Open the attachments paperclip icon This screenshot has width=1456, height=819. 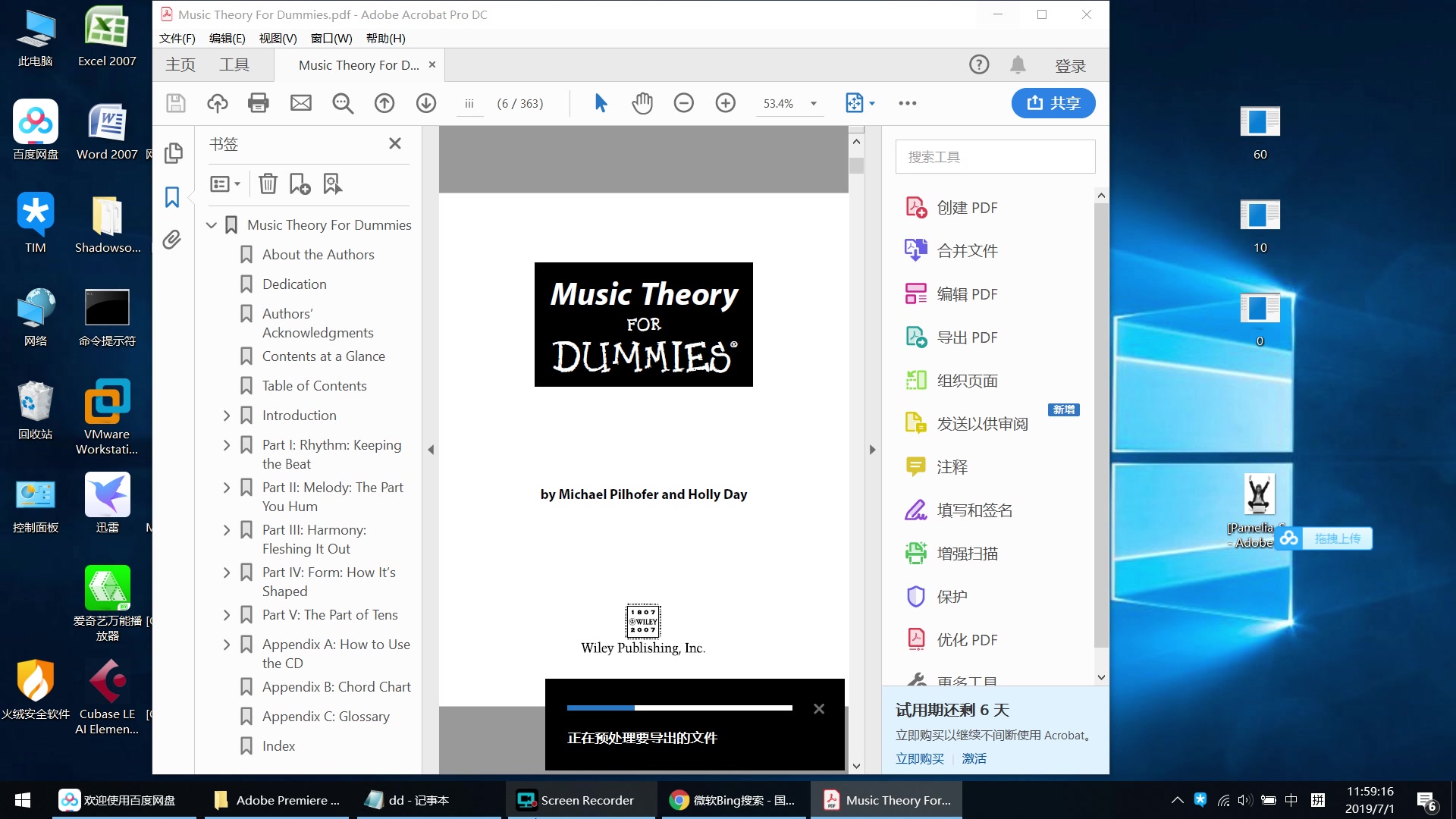click(x=172, y=240)
